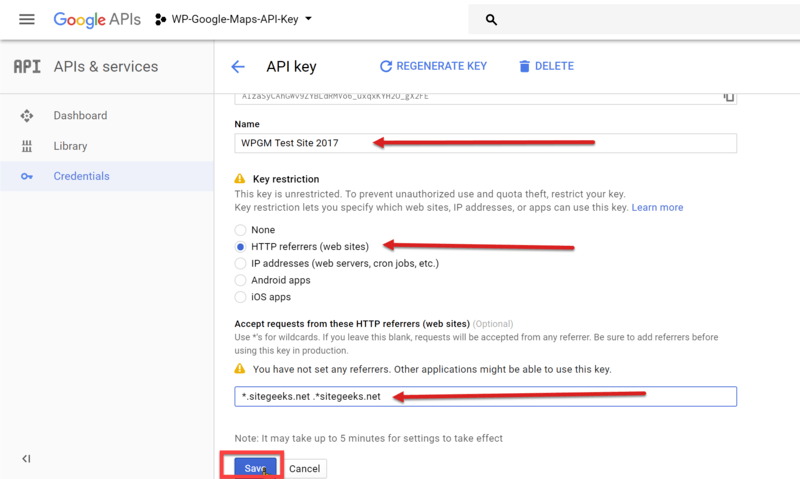The height and width of the screenshot is (479, 800).
Task: Click the 'Key restriction' heading text
Action: (286, 179)
